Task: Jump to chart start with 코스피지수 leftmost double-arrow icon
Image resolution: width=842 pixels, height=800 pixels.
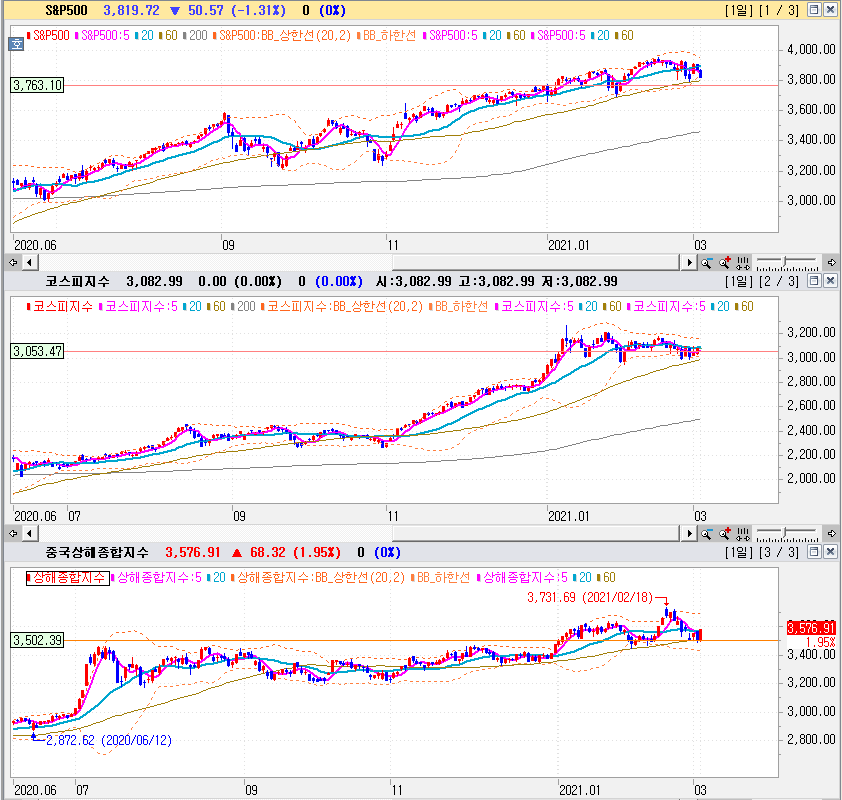Action: (13, 533)
